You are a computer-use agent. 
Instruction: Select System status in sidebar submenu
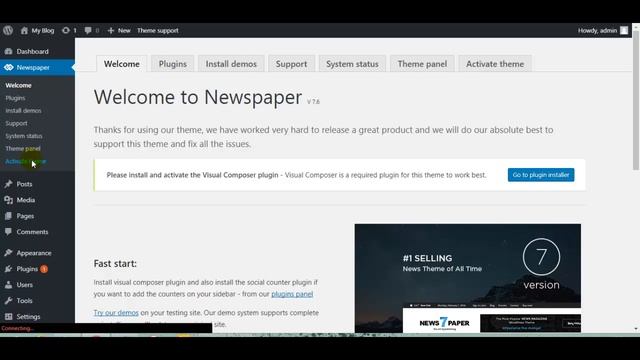pos(24,136)
